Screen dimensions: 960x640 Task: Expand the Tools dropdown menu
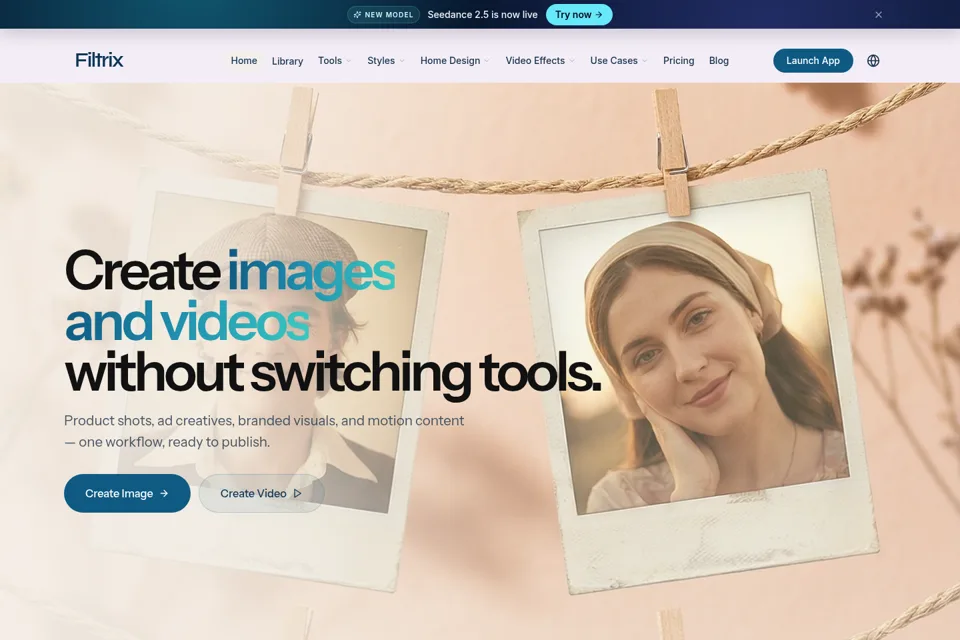(334, 61)
